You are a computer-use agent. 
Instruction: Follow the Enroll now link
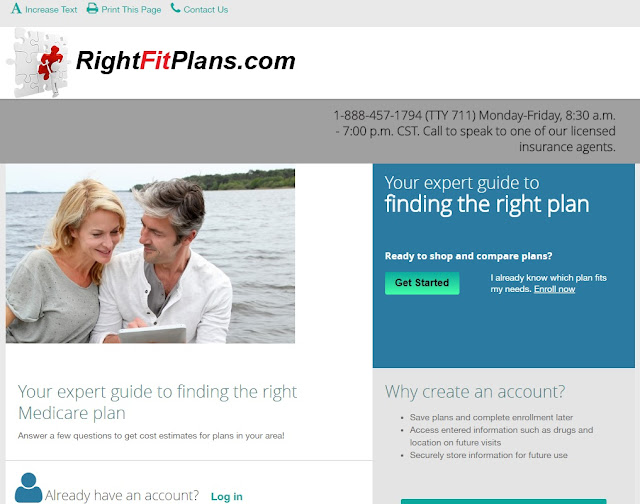554,289
